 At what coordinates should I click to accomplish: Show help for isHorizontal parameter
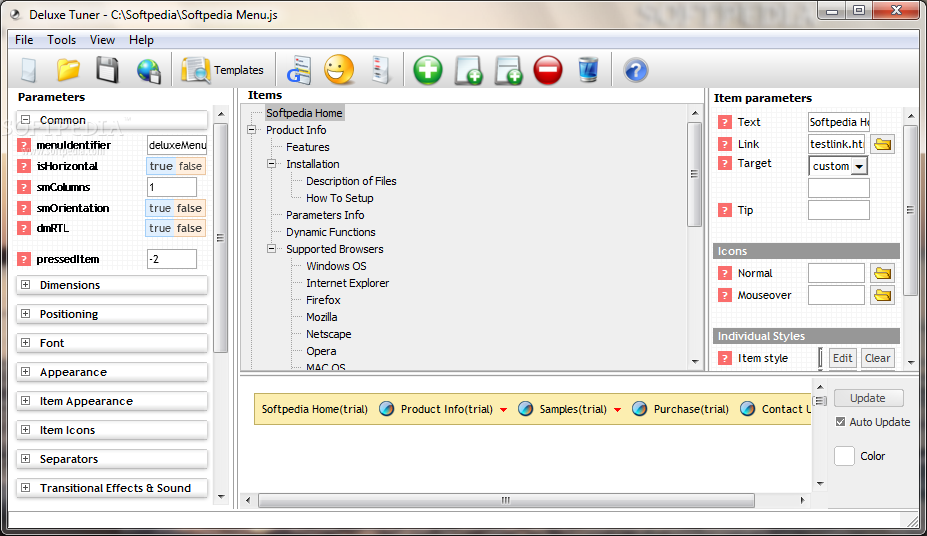pyautogui.click(x=24, y=166)
